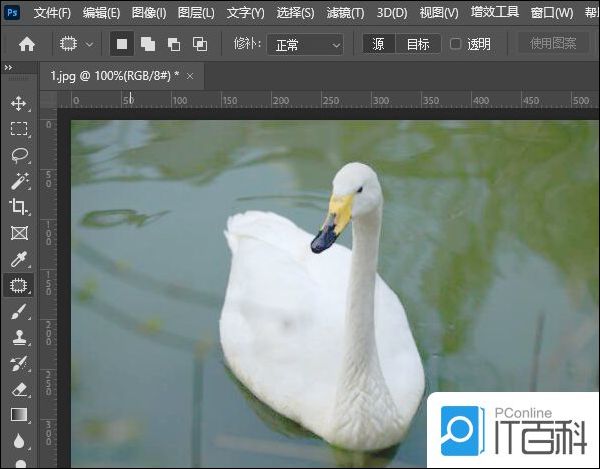Expand the toolbar using double-arrow chevron
This screenshot has width=600, height=469.
tap(9, 68)
